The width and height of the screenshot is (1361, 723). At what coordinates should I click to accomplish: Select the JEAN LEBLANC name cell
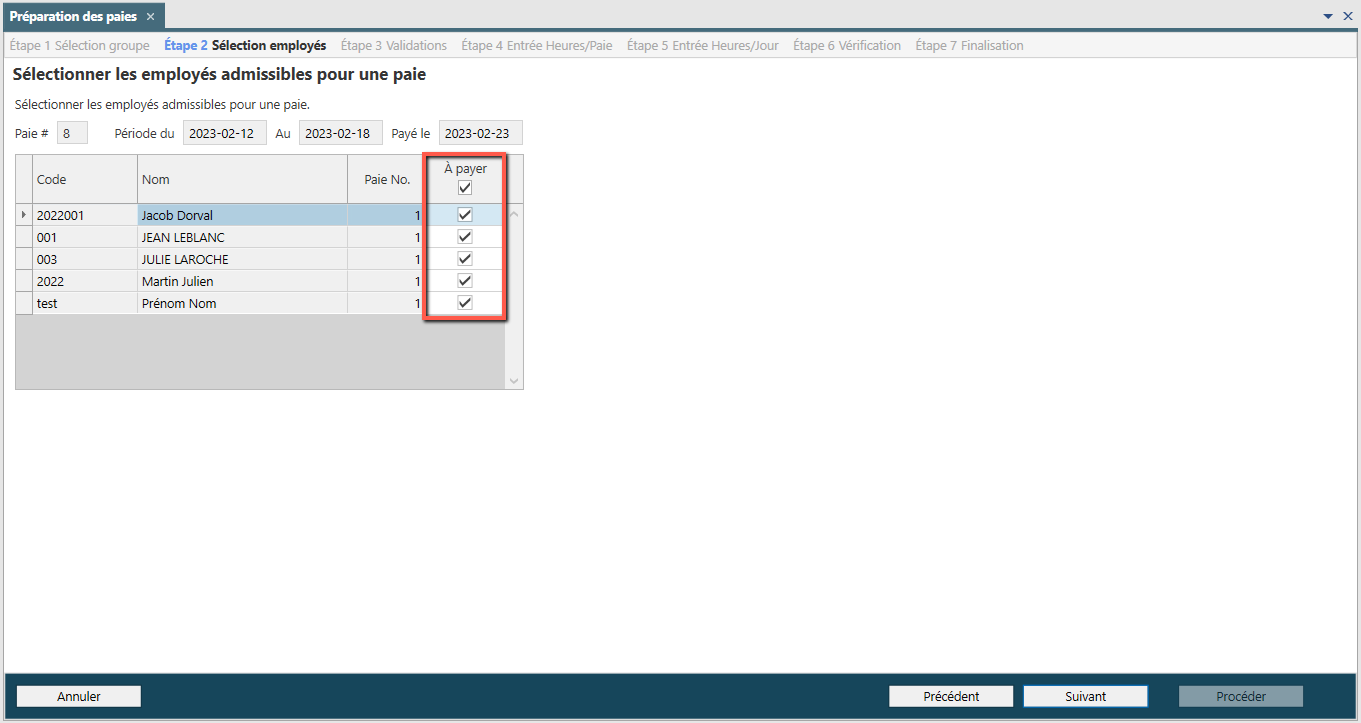tap(242, 237)
